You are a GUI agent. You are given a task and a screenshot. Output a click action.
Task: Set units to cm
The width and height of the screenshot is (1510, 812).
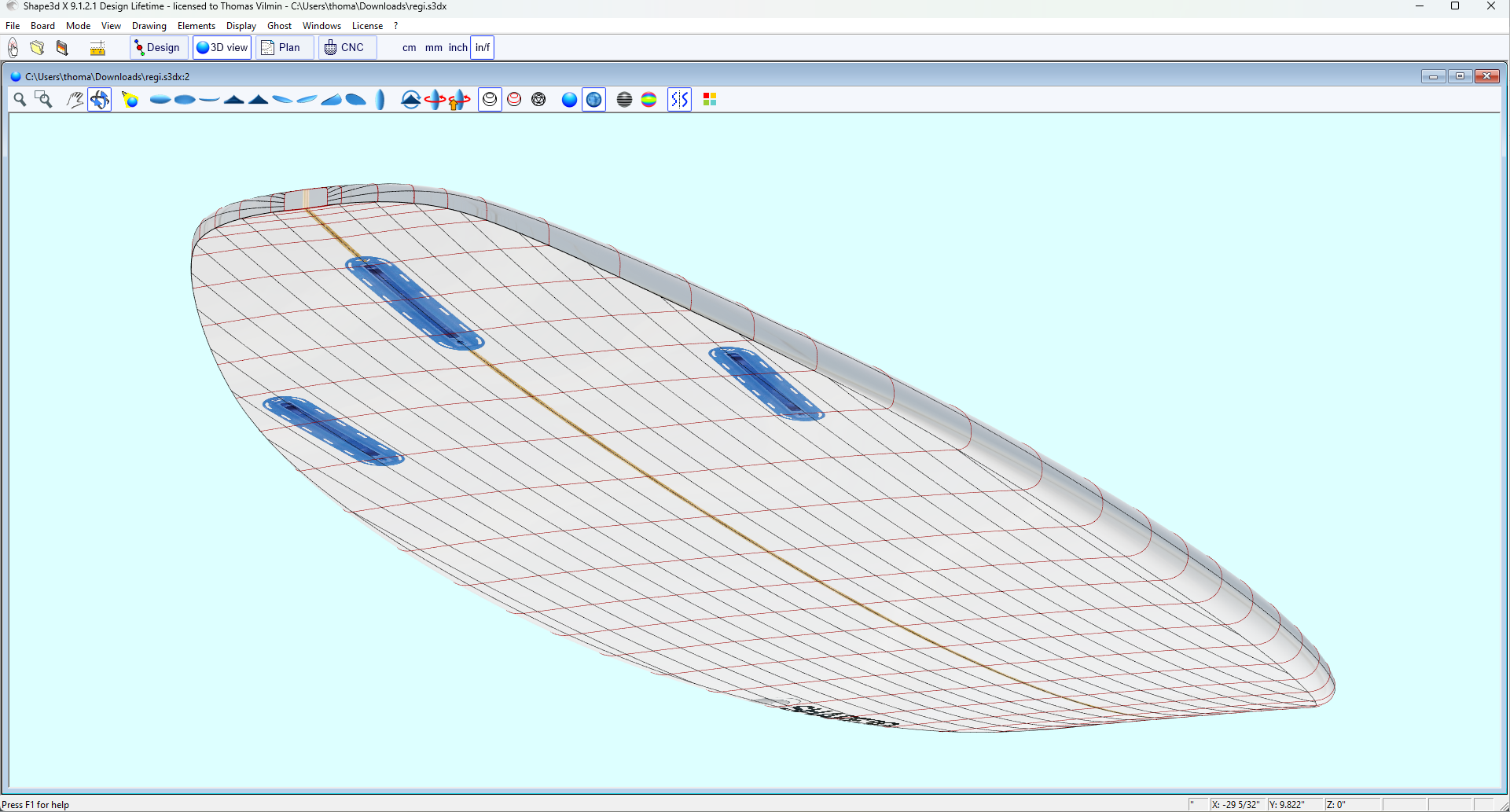(x=410, y=47)
